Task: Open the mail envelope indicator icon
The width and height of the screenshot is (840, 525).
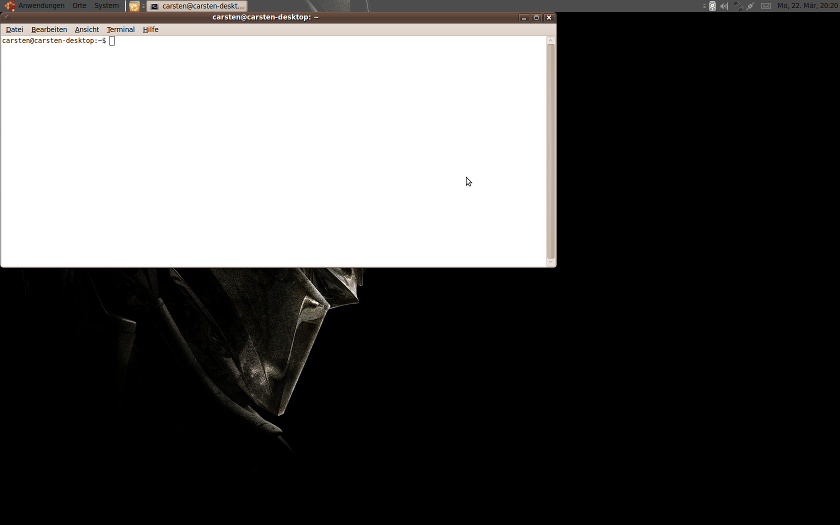Action: (x=766, y=6)
